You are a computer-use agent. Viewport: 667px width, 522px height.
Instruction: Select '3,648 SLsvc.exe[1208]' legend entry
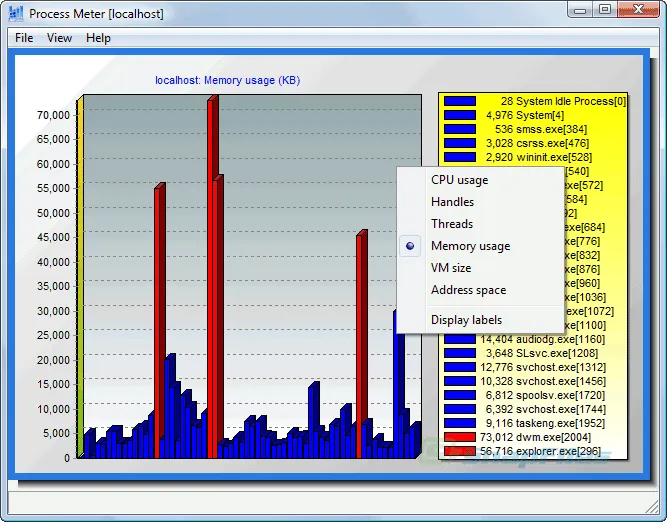(x=542, y=354)
